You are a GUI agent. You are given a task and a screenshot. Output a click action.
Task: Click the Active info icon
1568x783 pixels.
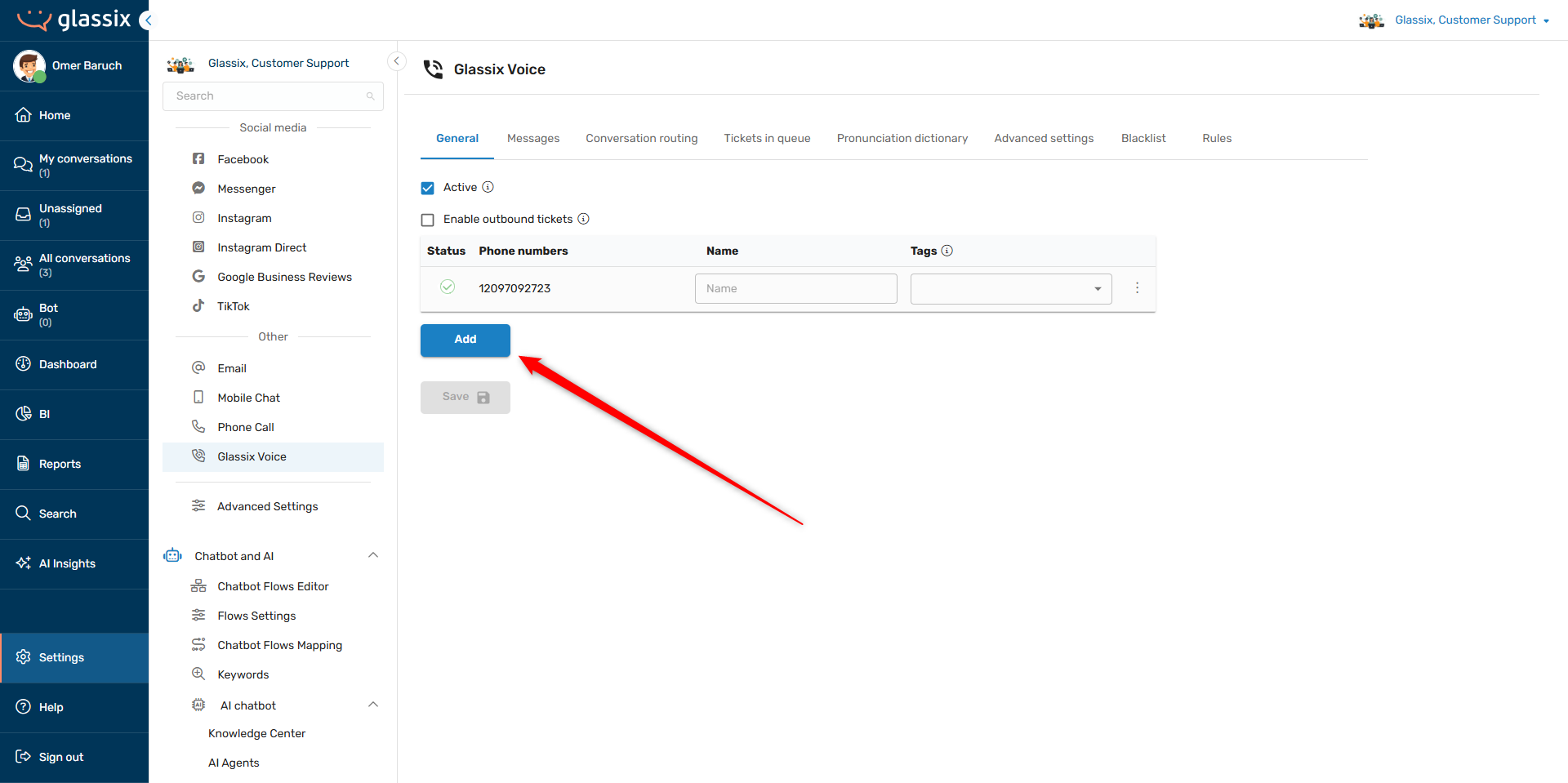pos(488,187)
